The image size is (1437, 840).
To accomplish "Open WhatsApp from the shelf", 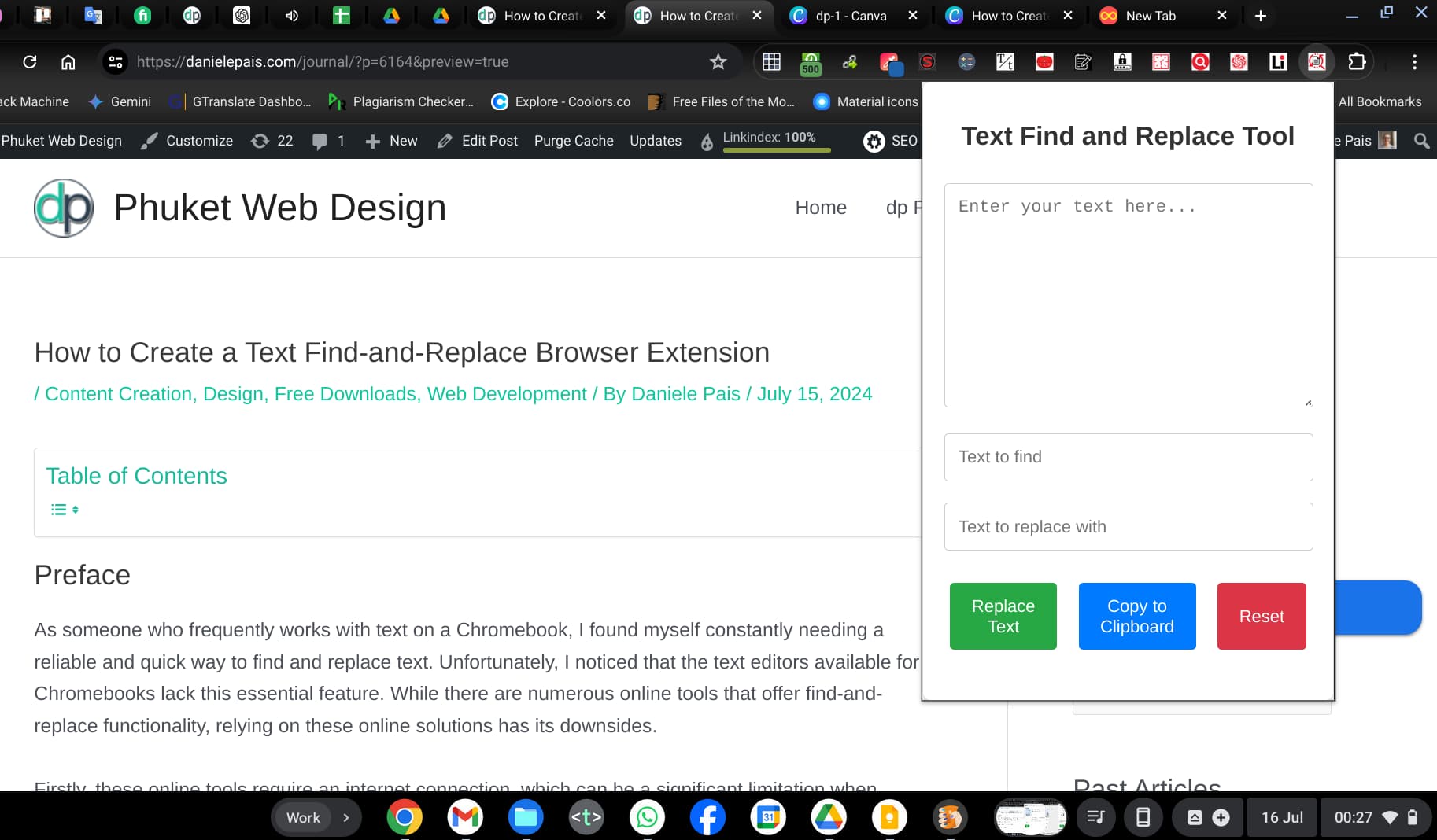I will (x=647, y=817).
